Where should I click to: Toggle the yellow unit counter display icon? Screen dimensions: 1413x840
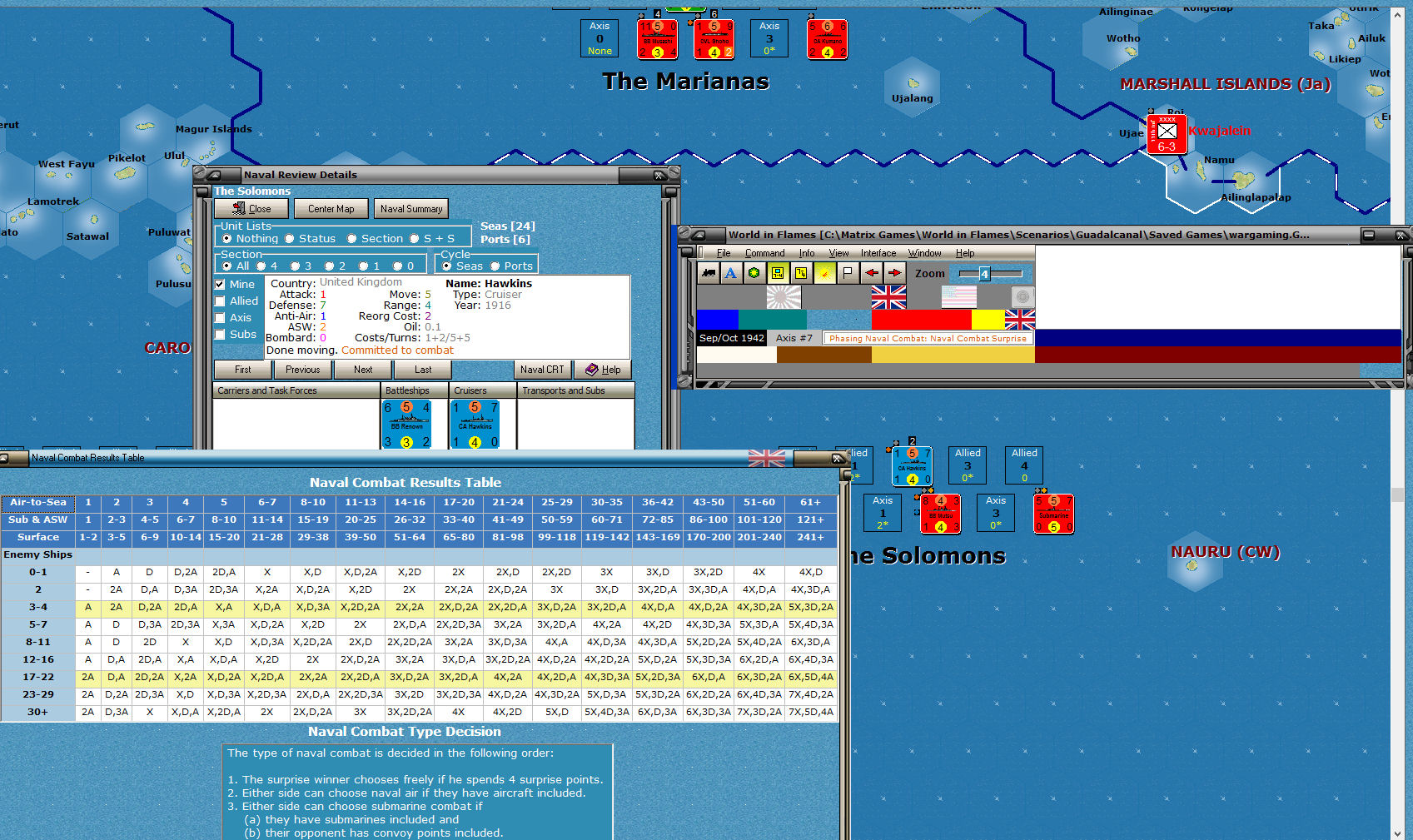777,273
